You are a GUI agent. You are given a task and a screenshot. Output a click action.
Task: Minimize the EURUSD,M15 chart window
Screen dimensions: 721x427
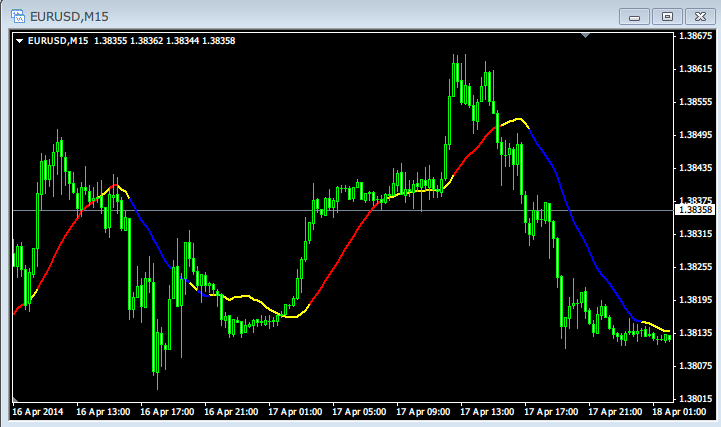pyautogui.click(x=635, y=17)
